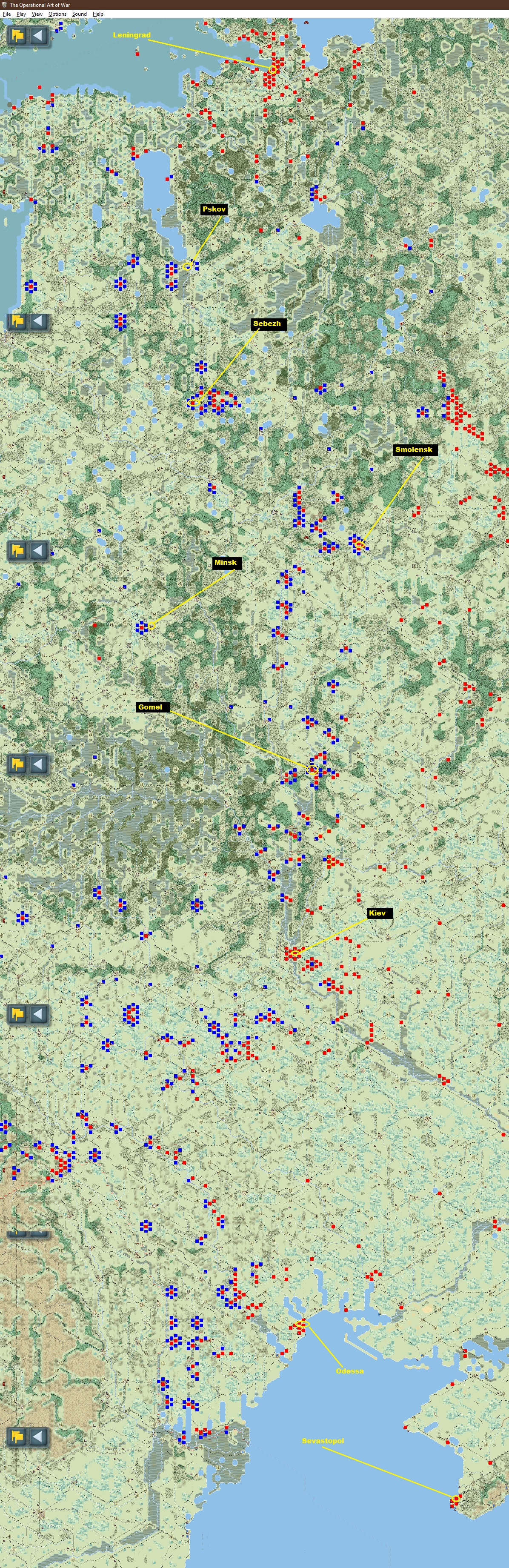Open the Sound menu
Screen dimensions: 509x1568
click(80, 13)
